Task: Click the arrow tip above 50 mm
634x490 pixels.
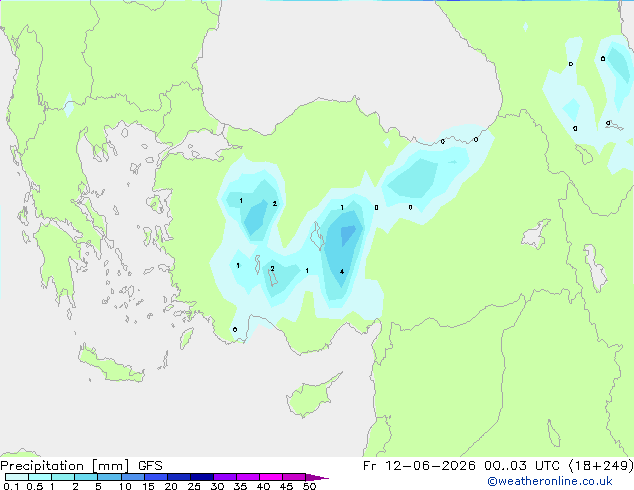Action: (317, 477)
